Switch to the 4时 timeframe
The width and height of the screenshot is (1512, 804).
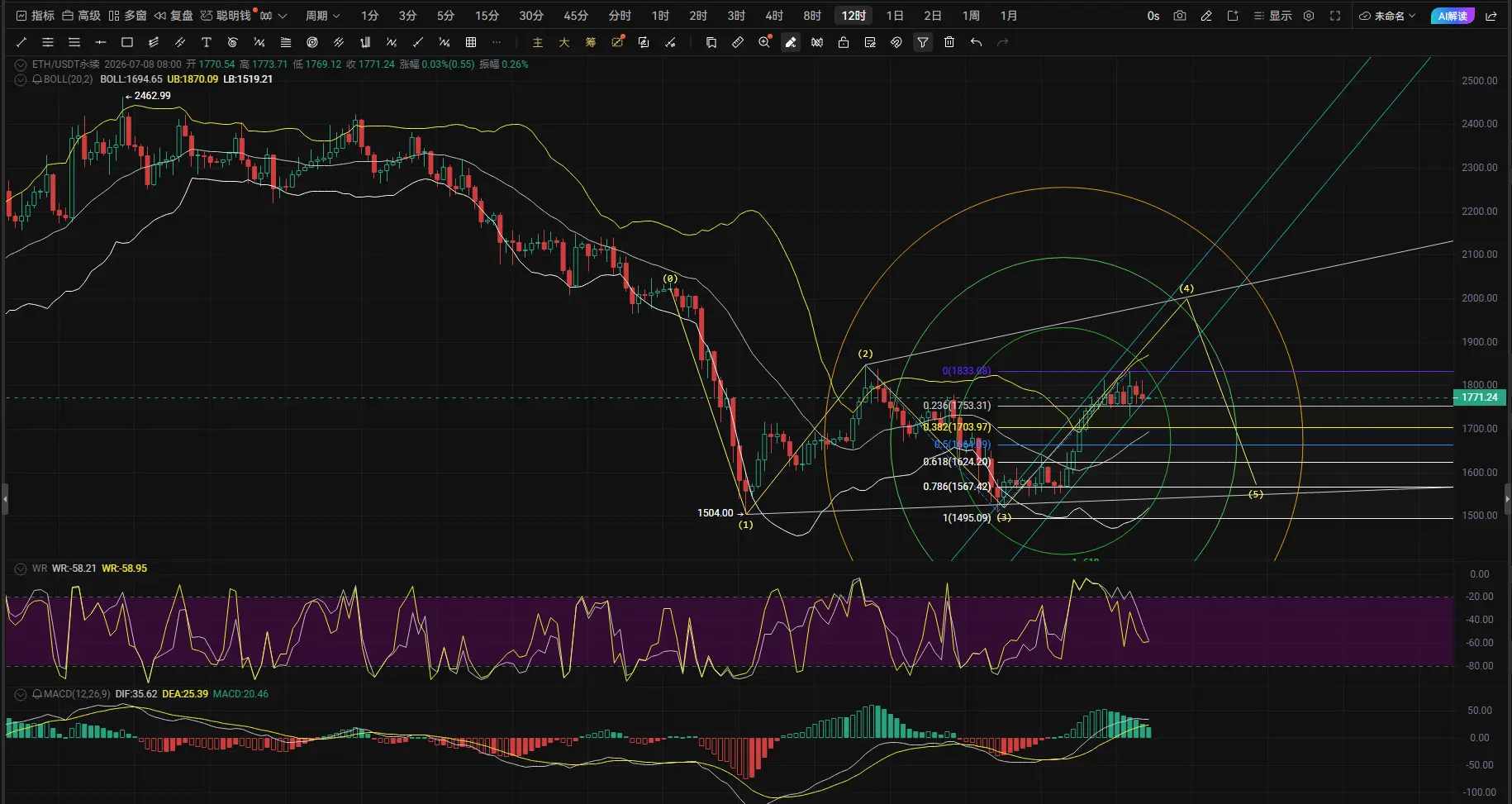pos(774,16)
